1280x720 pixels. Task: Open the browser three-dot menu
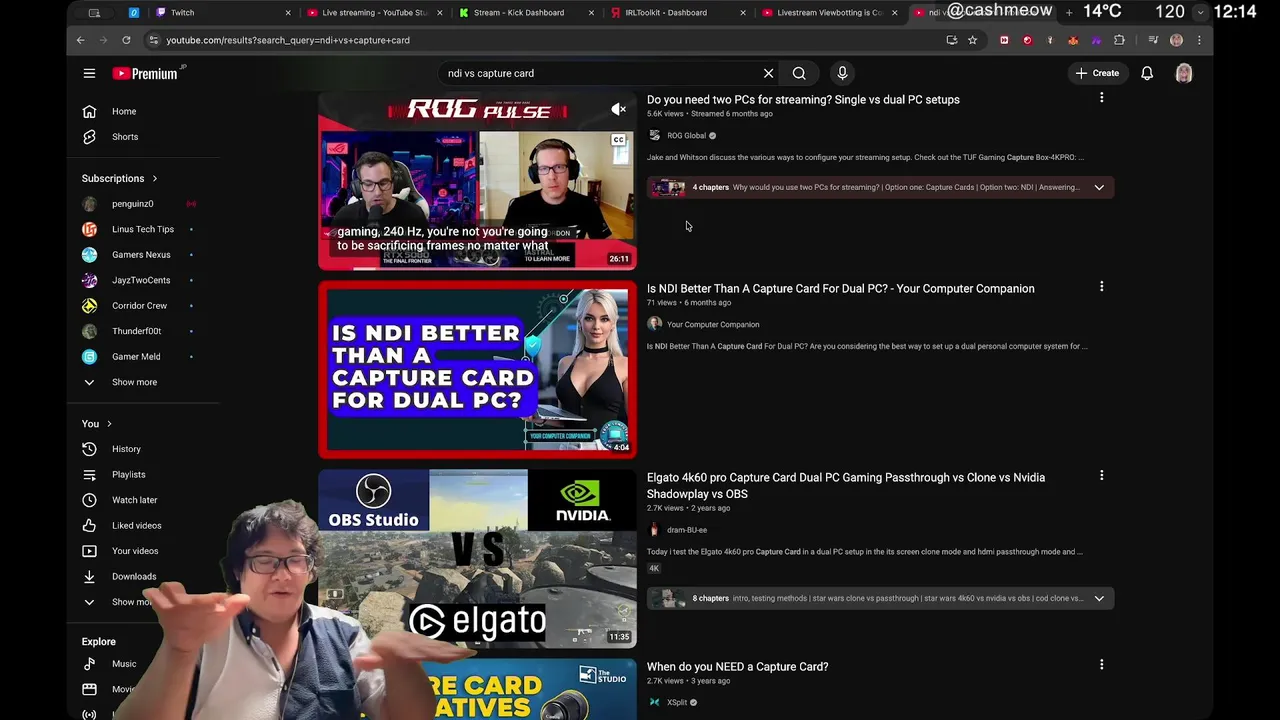click(x=1199, y=40)
